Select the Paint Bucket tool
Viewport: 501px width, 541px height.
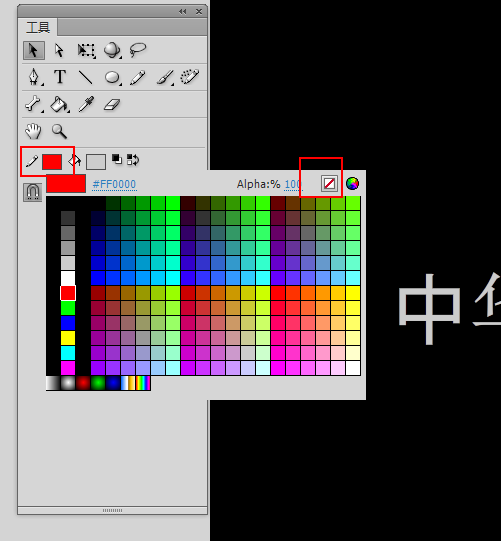59,104
